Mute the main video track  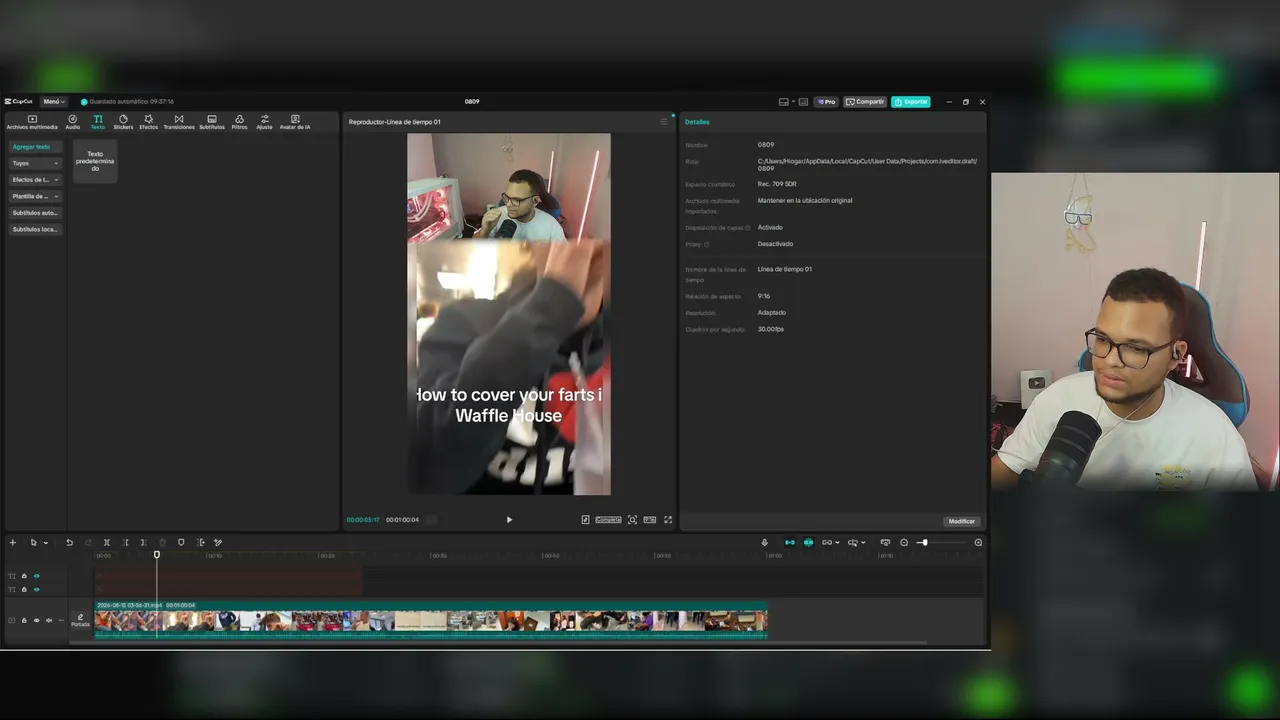49,621
